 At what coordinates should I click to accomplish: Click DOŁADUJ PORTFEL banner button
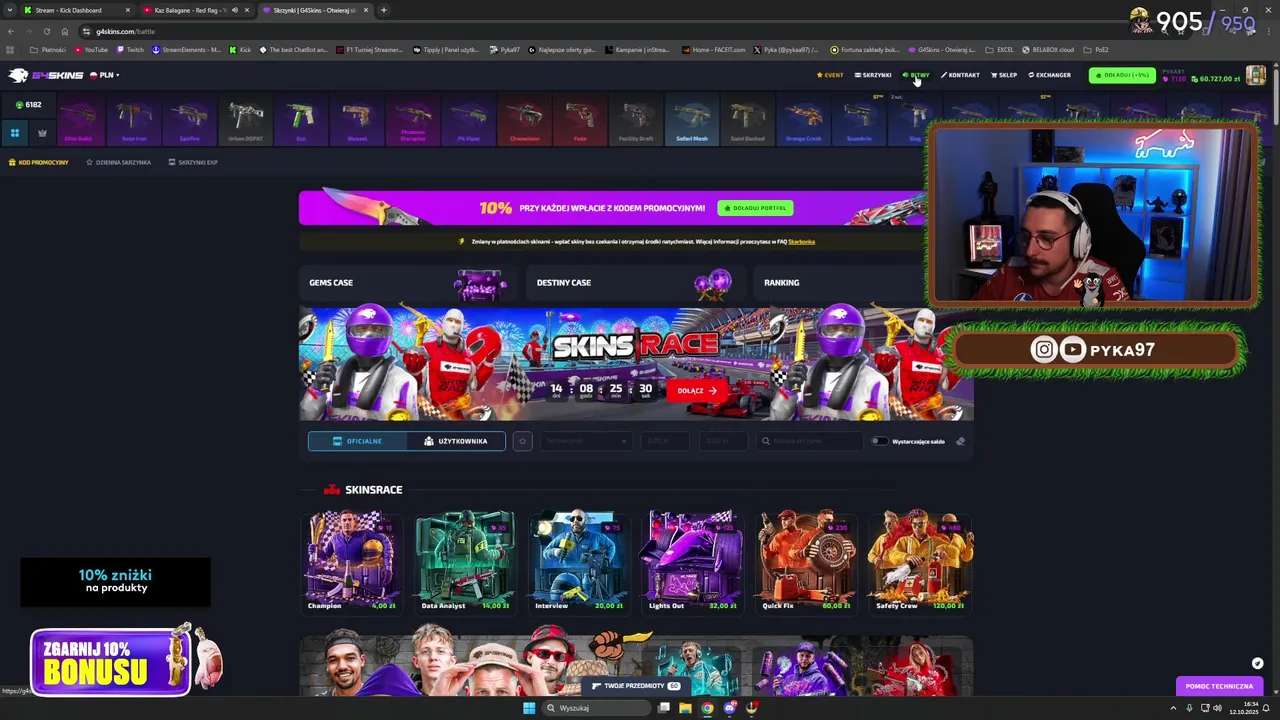click(x=755, y=208)
